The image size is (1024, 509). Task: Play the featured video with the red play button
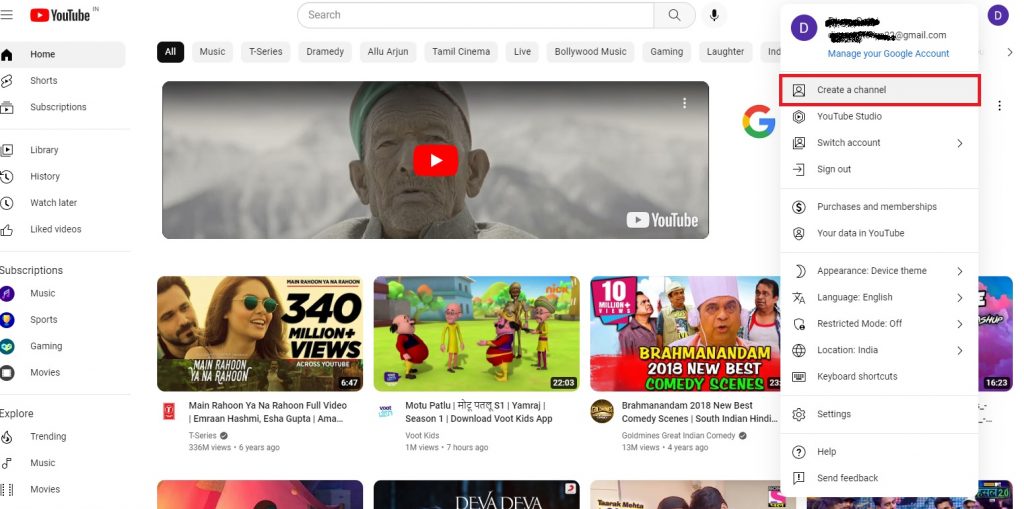pos(436,160)
